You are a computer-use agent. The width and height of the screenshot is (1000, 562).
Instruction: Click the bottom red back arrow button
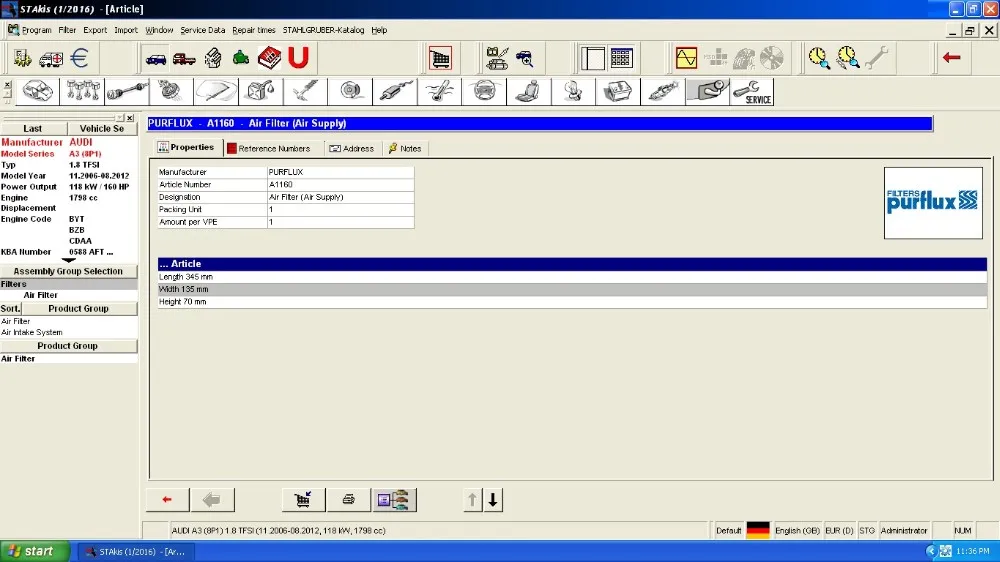pos(167,500)
